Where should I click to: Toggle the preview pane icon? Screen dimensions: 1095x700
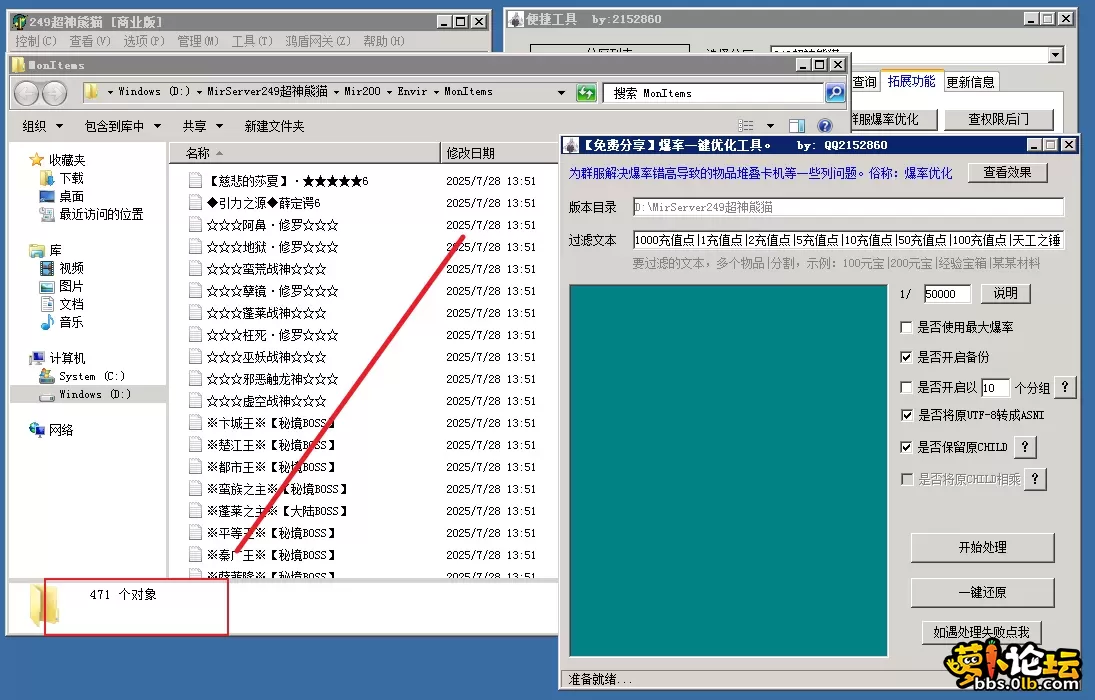click(797, 126)
